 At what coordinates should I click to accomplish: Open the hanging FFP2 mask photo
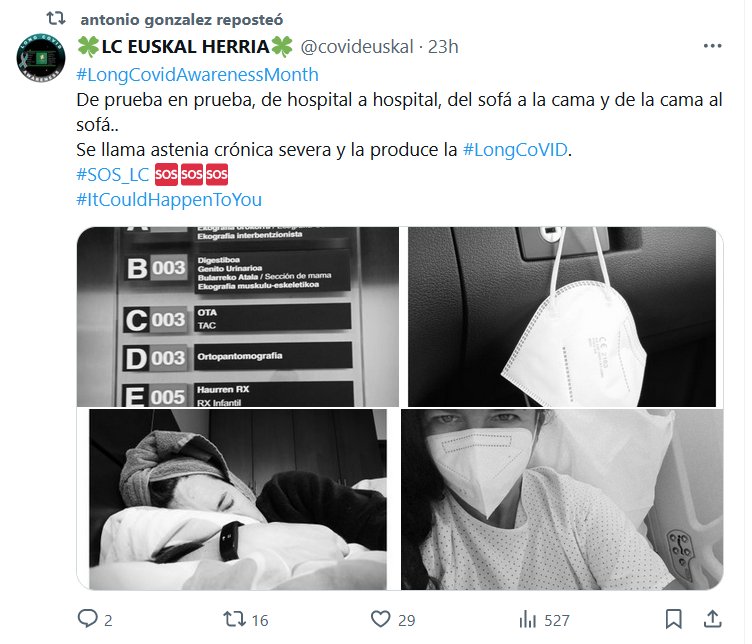pos(562,316)
